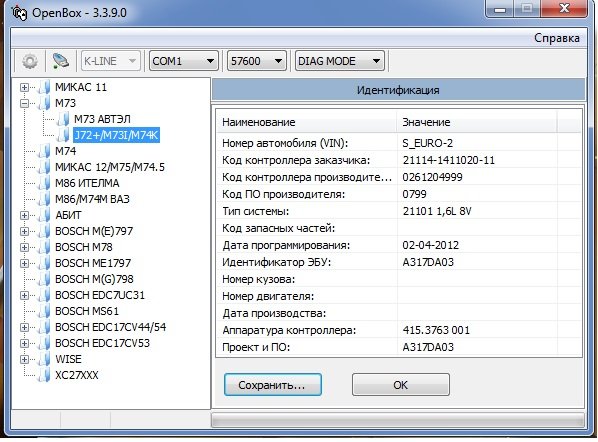Open the DIAG MODE dropdown
This screenshot has height=442, width=598.
coord(339,61)
